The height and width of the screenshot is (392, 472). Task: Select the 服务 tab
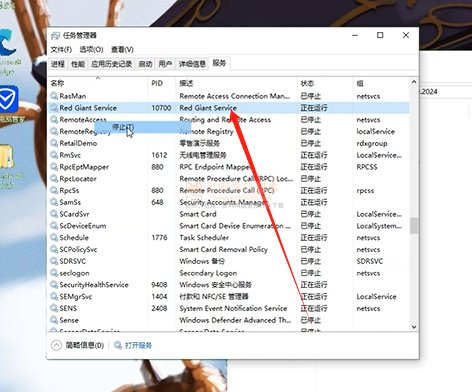click(x=219, y=63)
